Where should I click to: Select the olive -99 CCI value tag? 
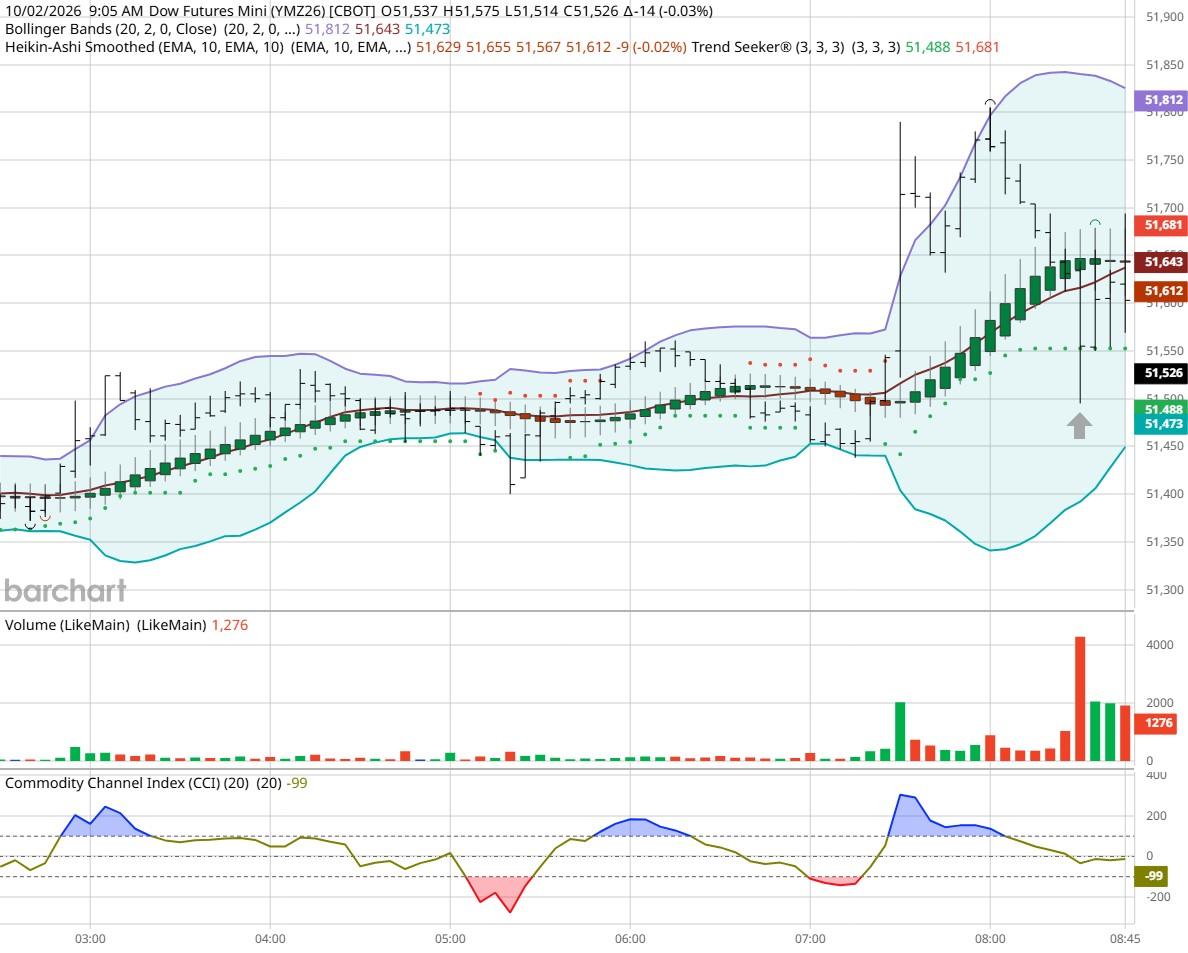coord(1153,876)
